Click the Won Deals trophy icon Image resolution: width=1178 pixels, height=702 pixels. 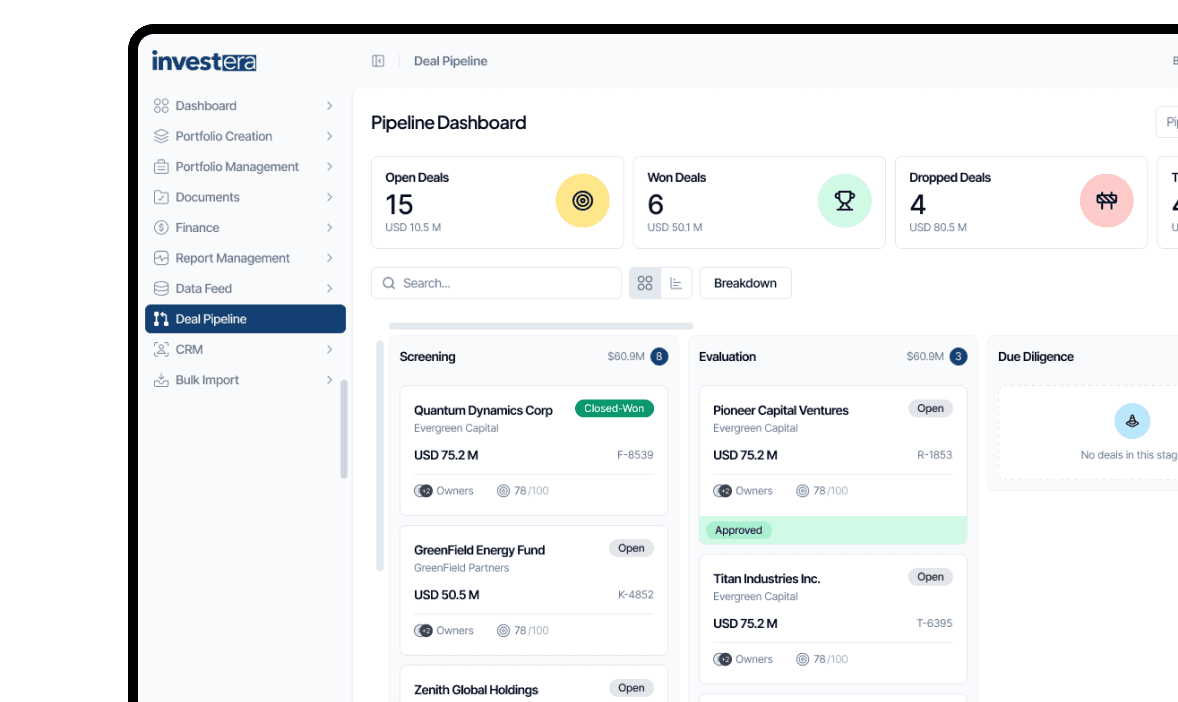coord(844,201)
